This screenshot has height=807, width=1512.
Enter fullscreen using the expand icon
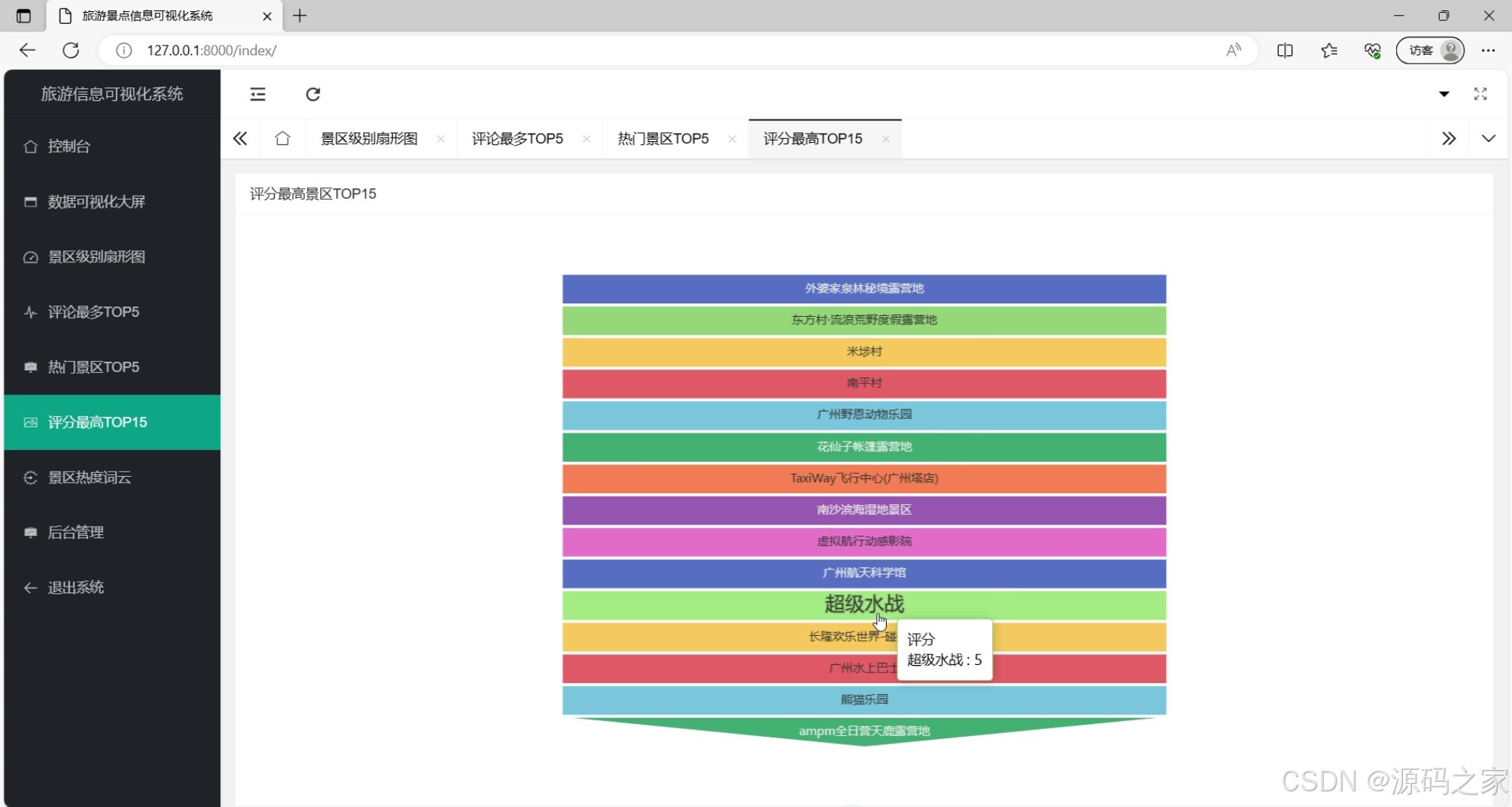pyautogui.click(x=1480, y=94)
